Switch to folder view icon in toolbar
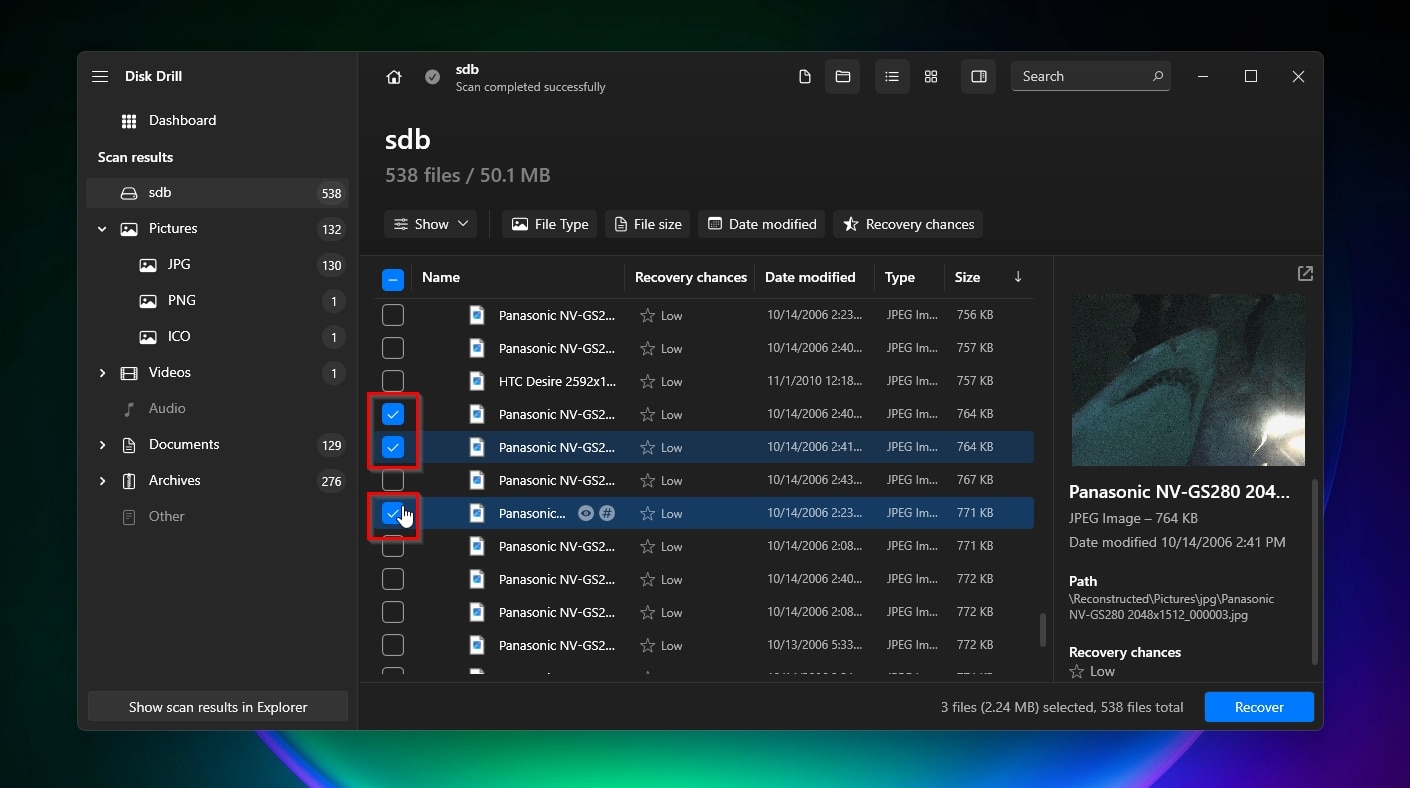This screenshot has height=788, width=1410. coord(843,77)
